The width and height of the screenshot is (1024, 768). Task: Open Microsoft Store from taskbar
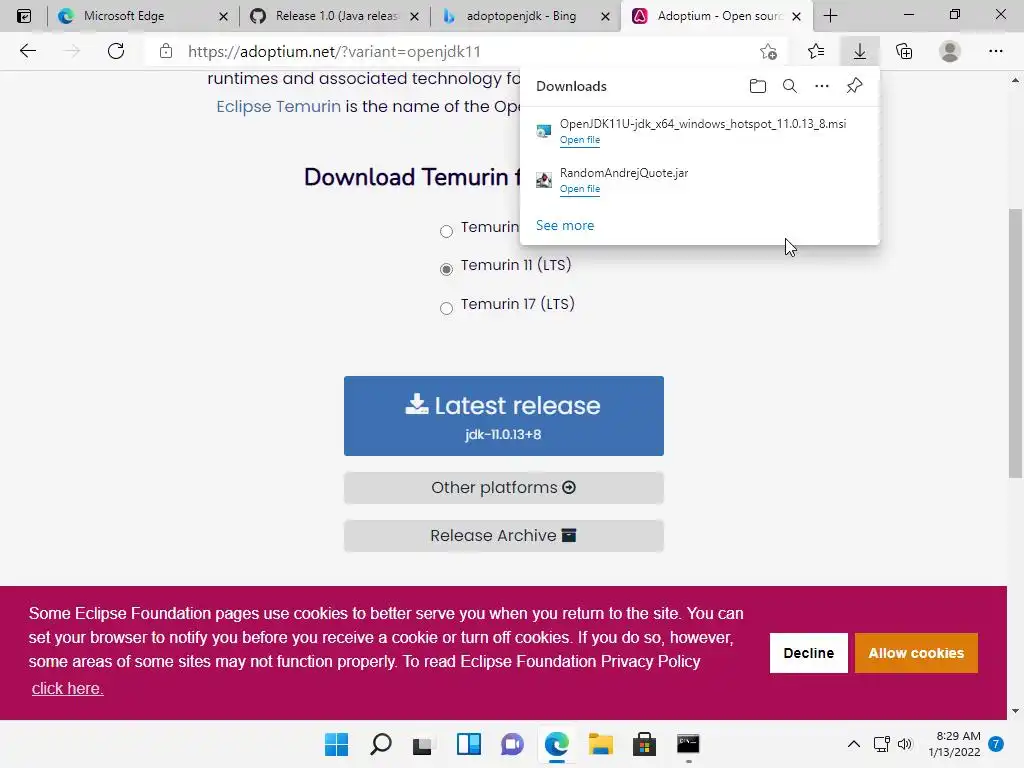[644, 744]
